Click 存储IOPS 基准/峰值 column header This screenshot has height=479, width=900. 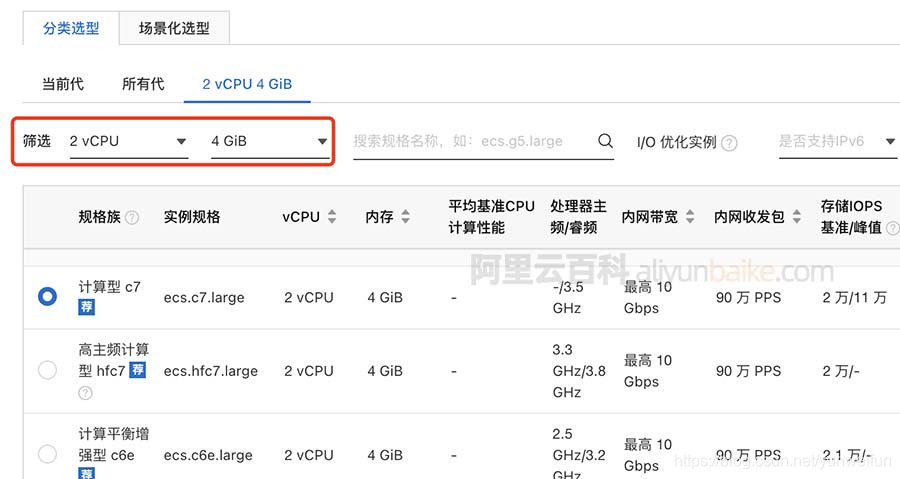(851, 217)
